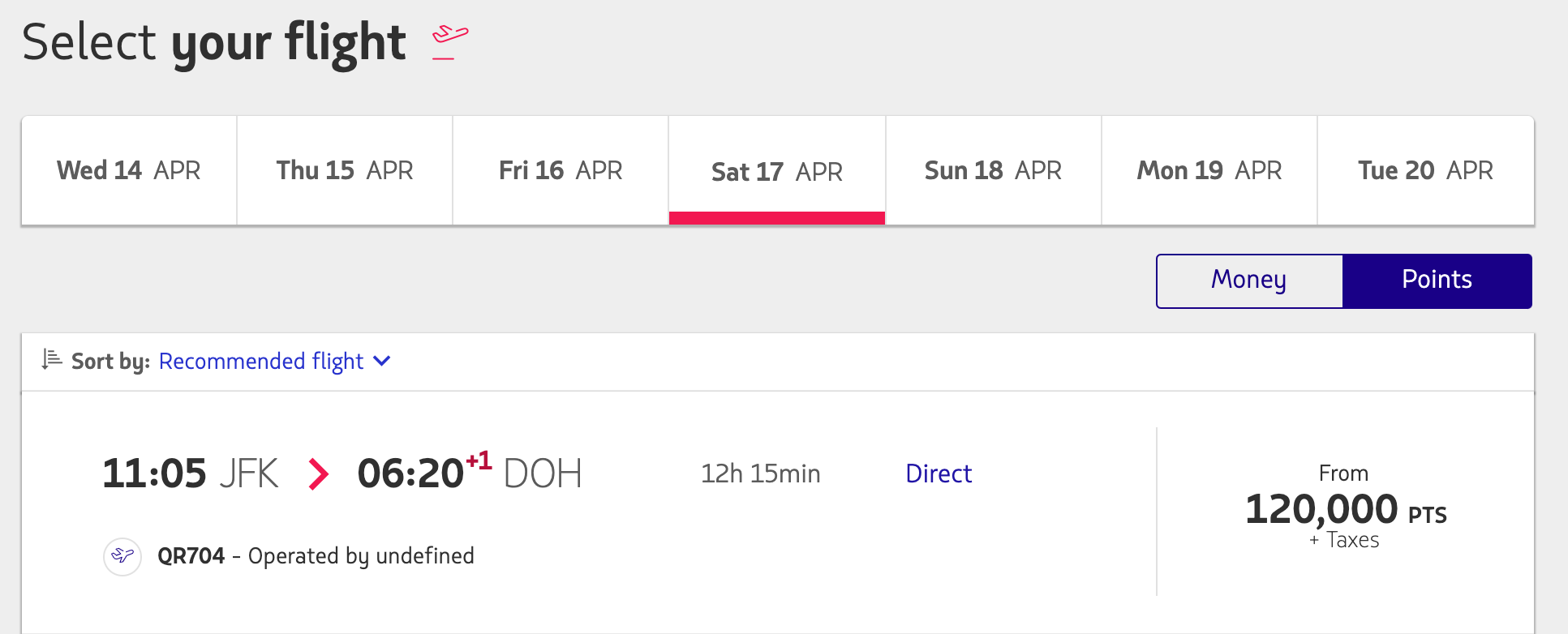Select the Sat 17 APR date tab
This screenshot has height=634, width=1568.
[776, 170]
